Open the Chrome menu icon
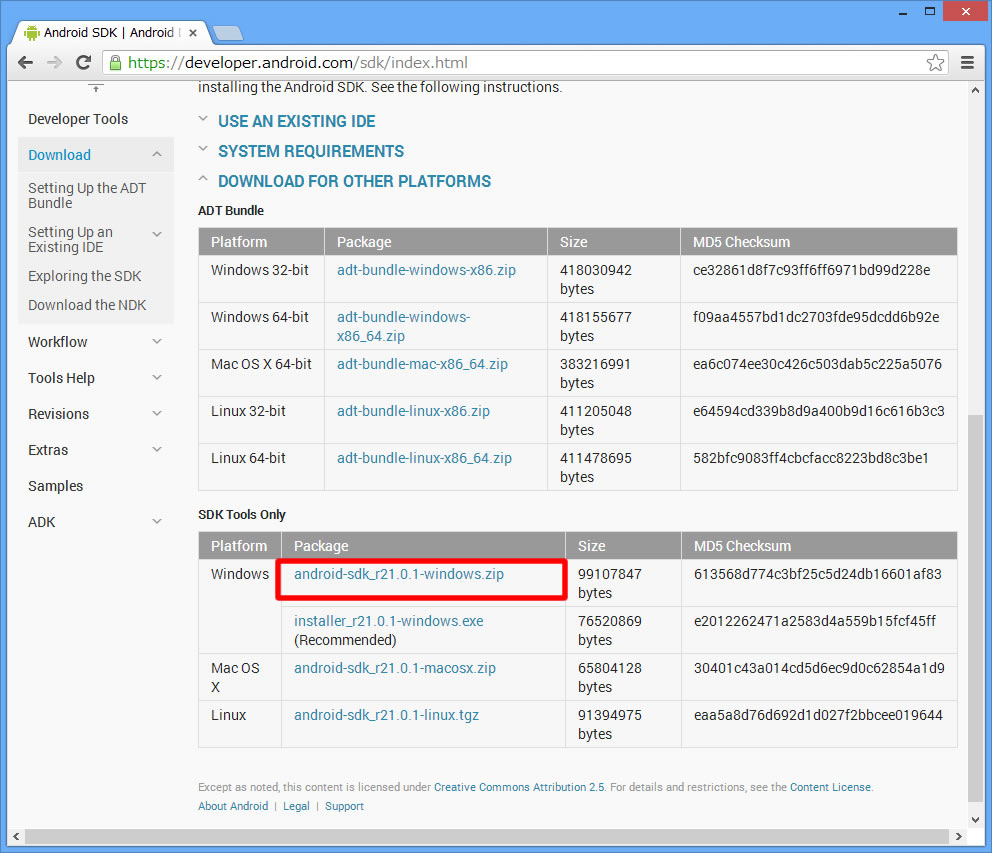 pos(967,62)
